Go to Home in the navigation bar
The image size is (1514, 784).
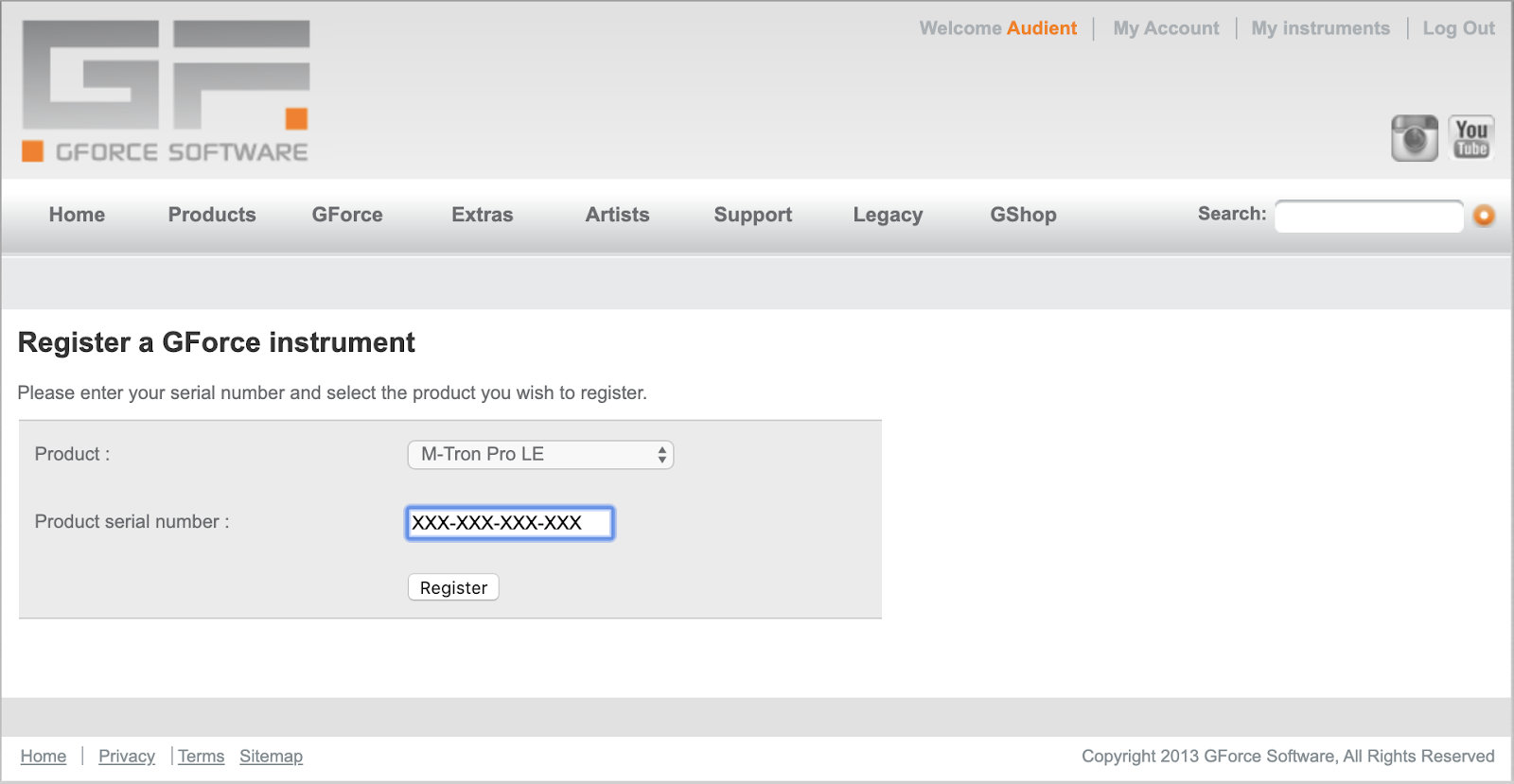[x=77, y=215]
